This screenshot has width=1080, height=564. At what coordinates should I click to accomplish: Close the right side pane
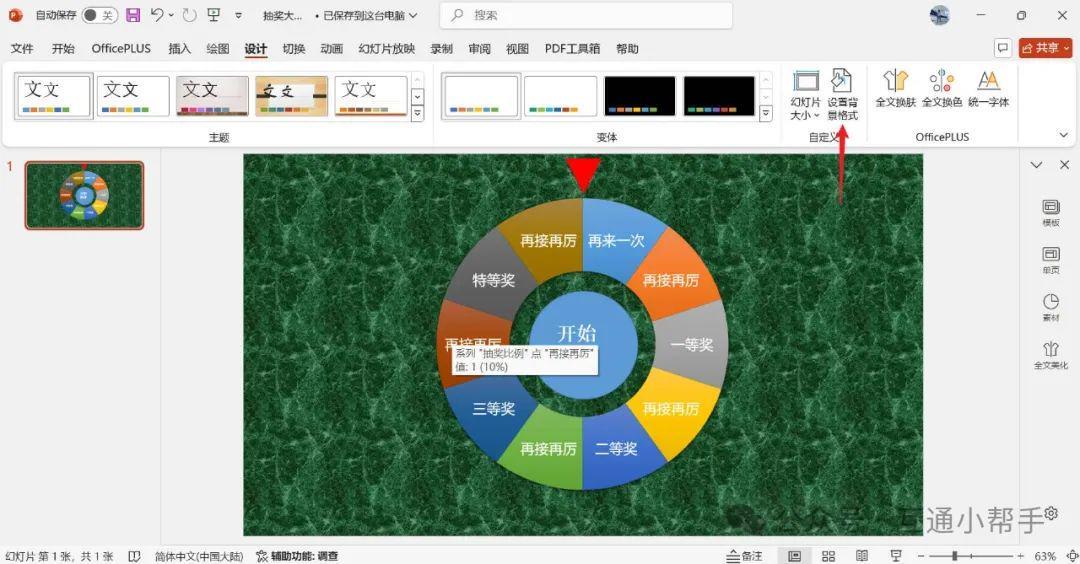1064,165
